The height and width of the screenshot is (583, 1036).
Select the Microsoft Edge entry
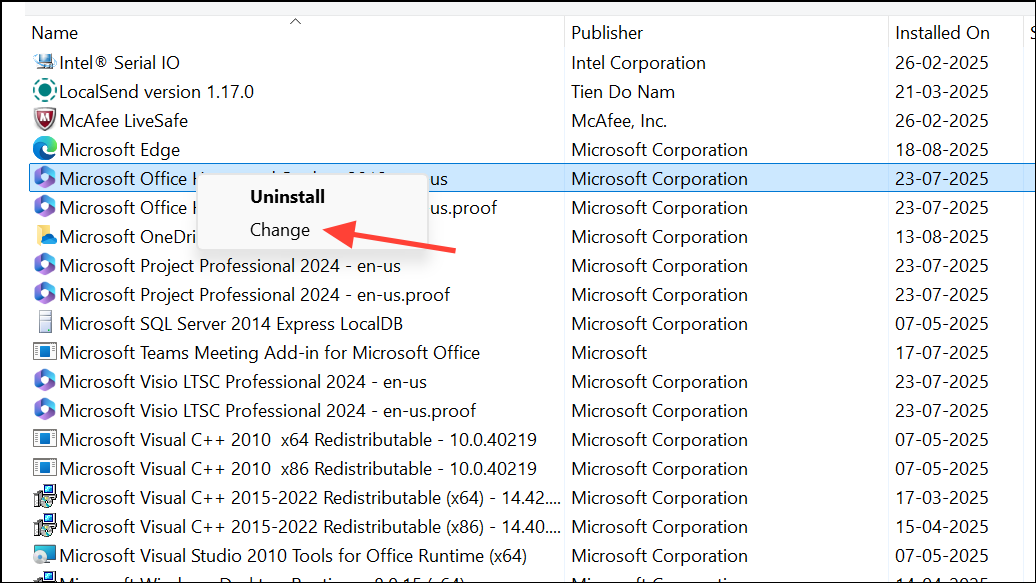[120, 149]
